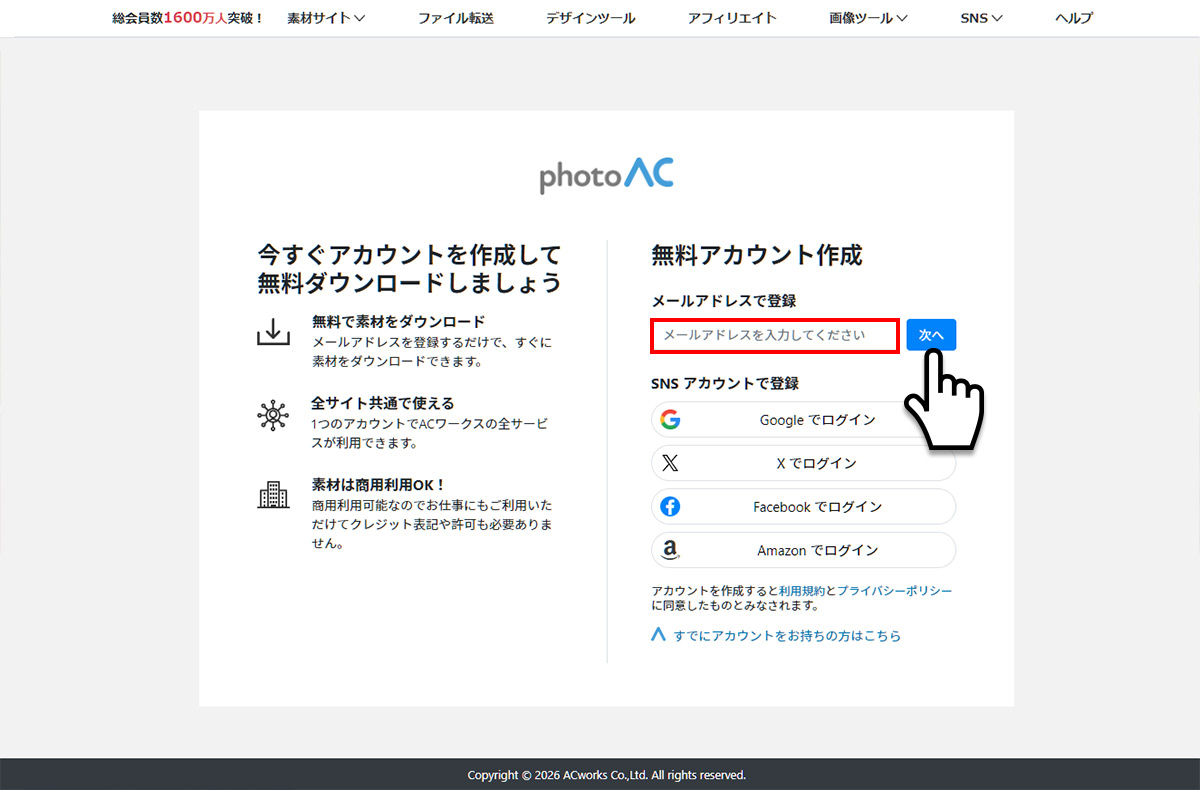1200x790 pixels.
Task: Sign in with Facebook でログイン button
Action: [803, 507]
